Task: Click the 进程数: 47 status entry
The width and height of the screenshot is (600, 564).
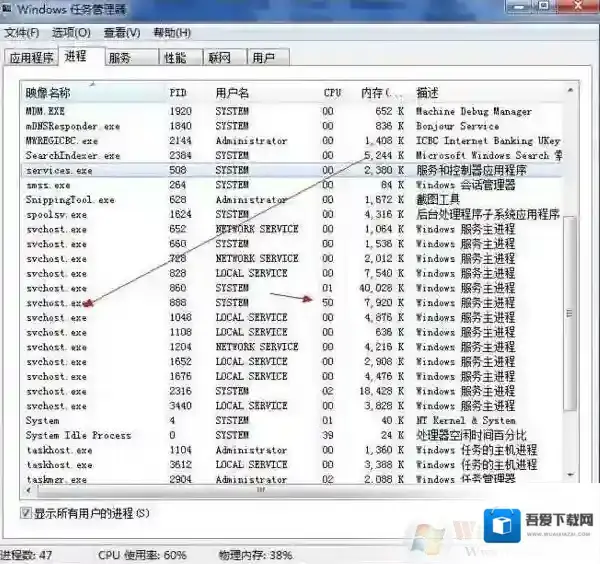Action: tap(26, 555)
